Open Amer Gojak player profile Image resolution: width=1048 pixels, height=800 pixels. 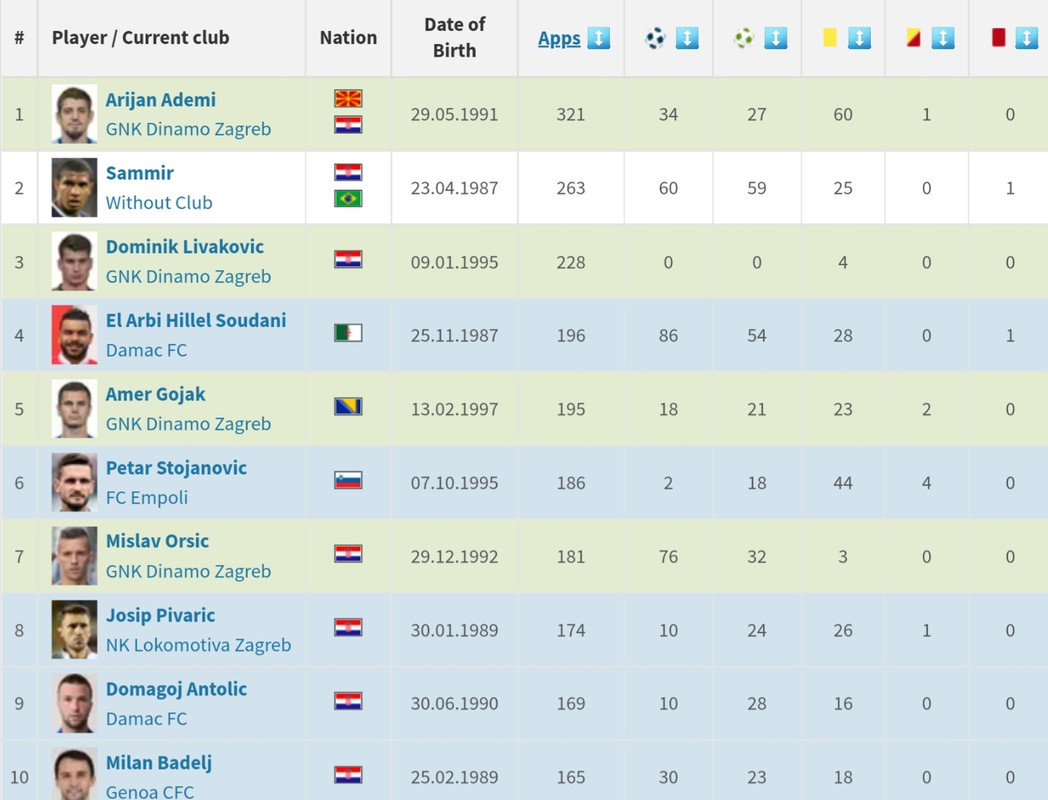tap(155, 394)
